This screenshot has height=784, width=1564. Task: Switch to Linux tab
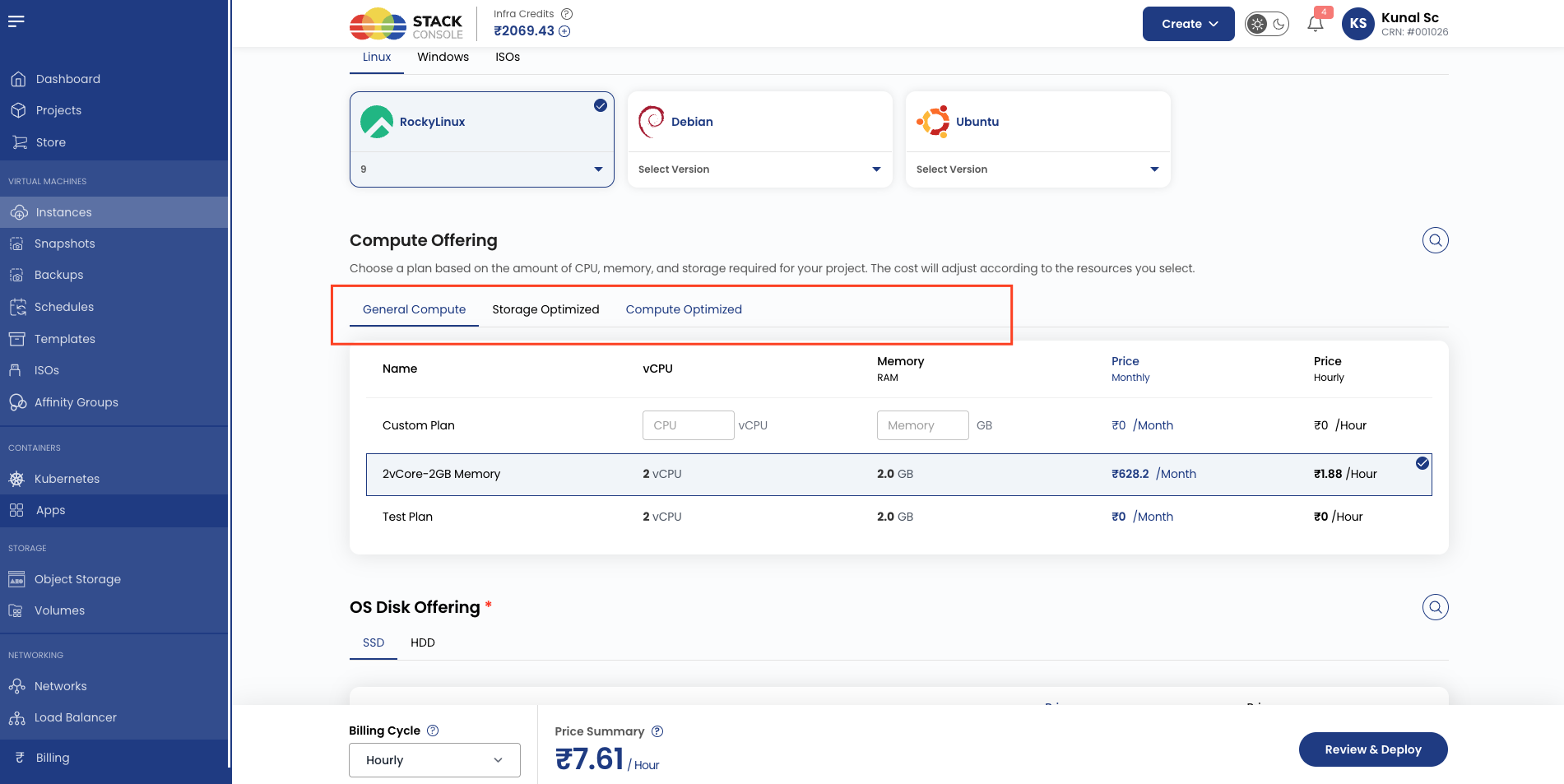coord(377,57)
